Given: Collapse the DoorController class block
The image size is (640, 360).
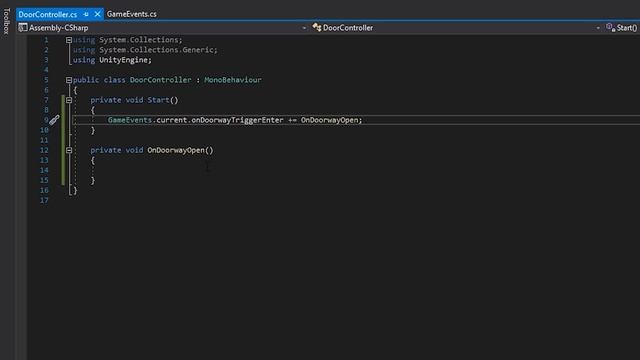Looking at the screenshot, I should pos(69,80).
